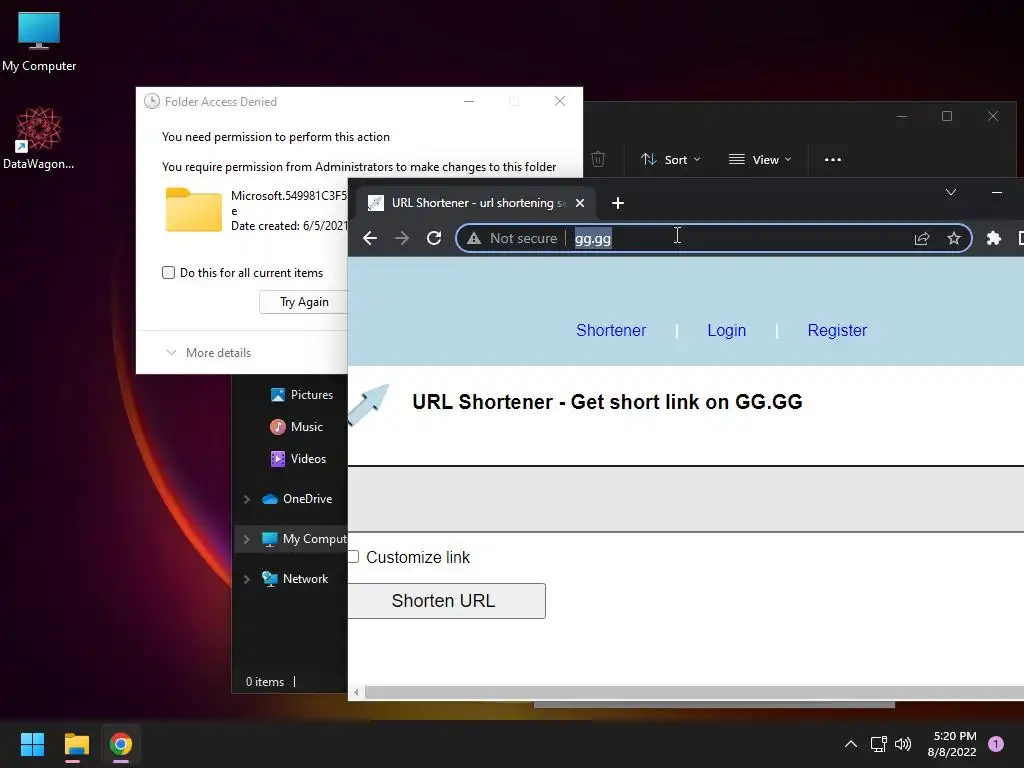Viewport: 1024px width, 768px height.
Task: Enable the Customize link checkbox
Action: tap(353, 557)
